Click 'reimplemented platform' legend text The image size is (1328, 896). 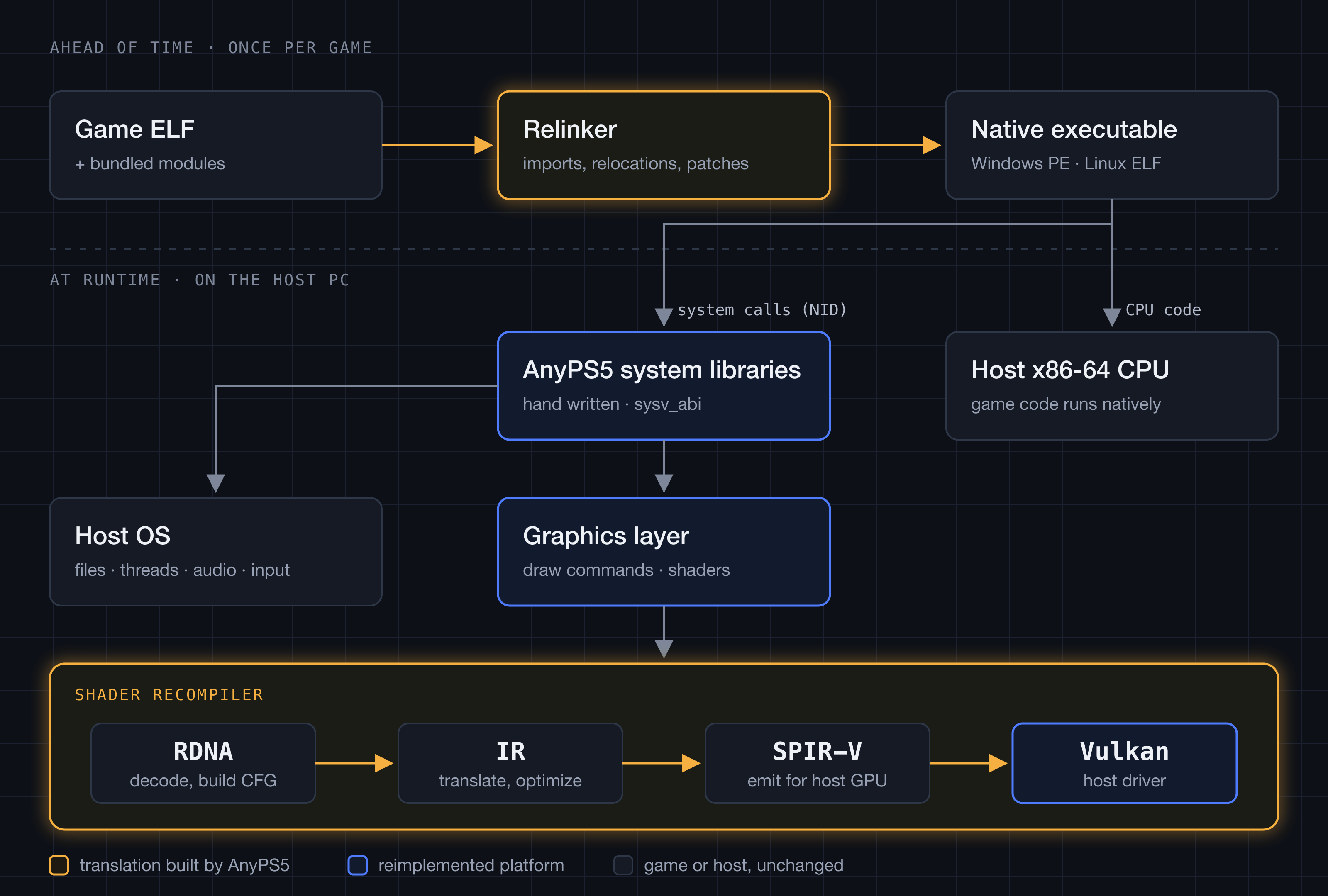(471, 866)
